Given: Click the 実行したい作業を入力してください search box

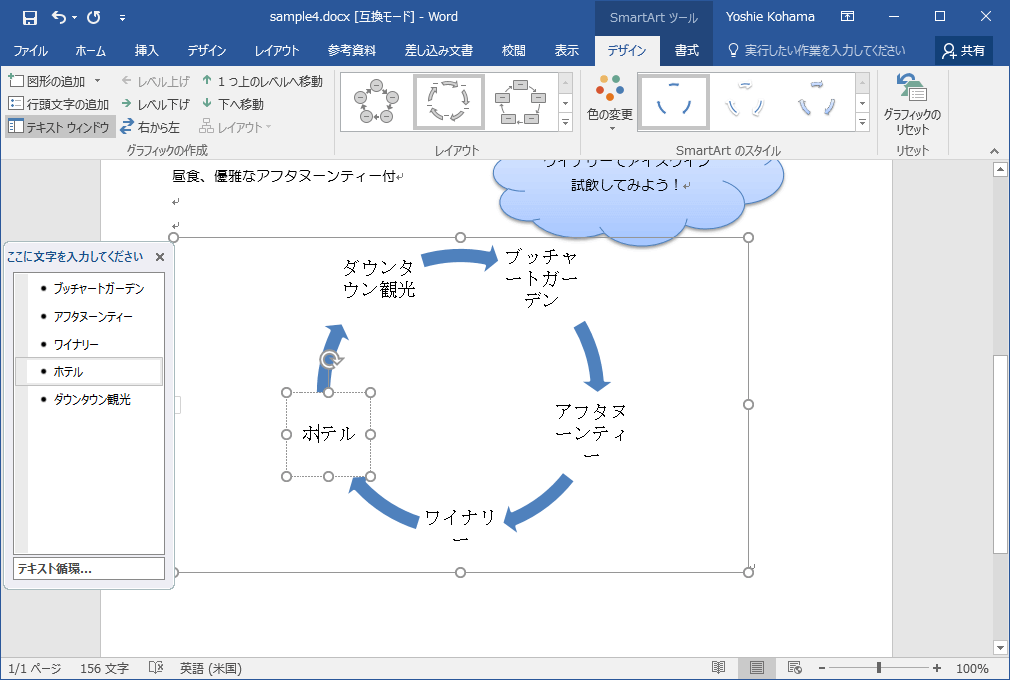Looking at the screenshot, I should click(817, 50).
